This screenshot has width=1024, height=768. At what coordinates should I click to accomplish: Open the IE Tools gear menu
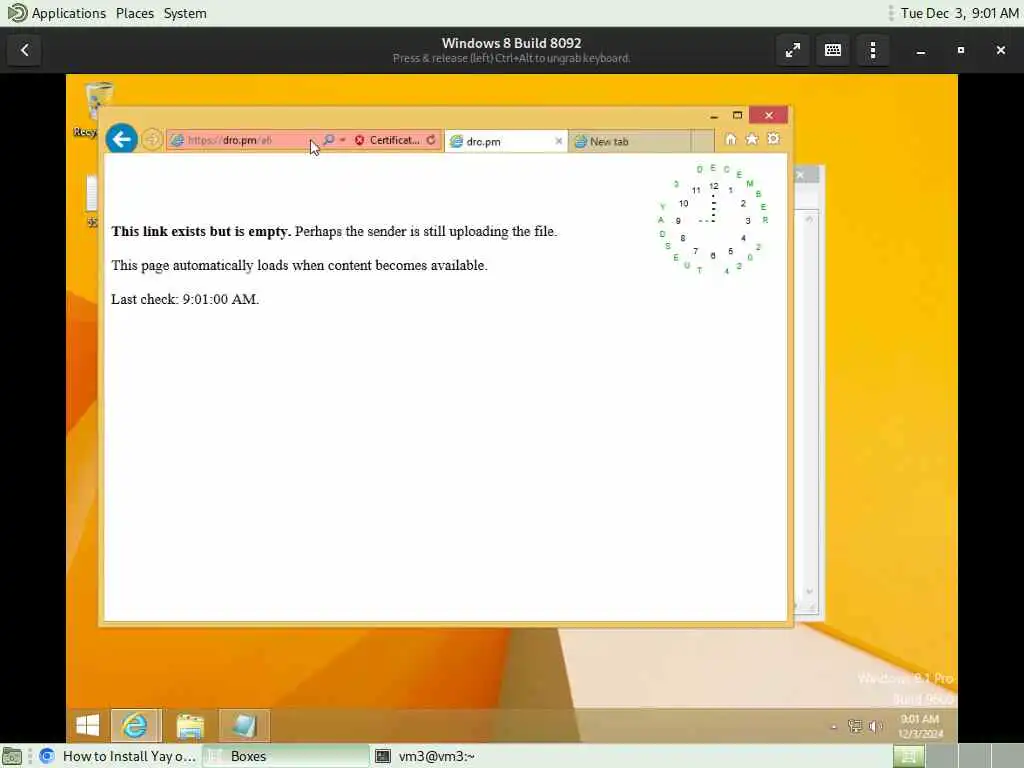click(773, 139)
